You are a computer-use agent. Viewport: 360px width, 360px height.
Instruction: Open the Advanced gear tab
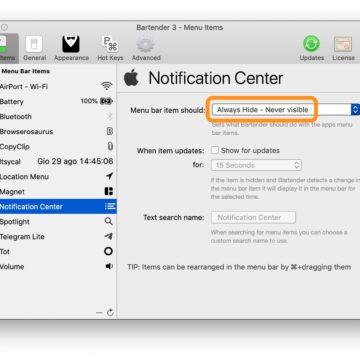click(x=146, y=49)
